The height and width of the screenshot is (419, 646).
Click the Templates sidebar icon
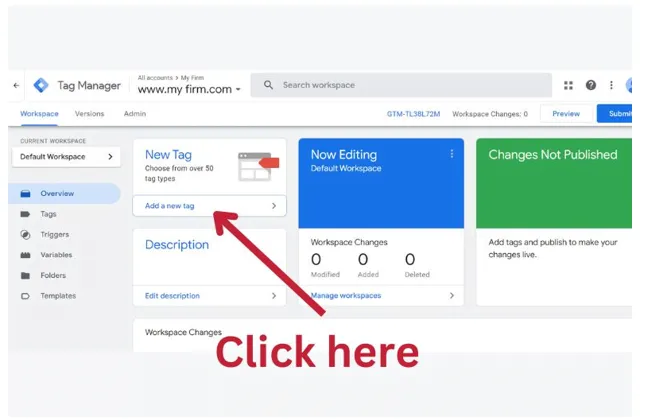[x=26, y=296]
